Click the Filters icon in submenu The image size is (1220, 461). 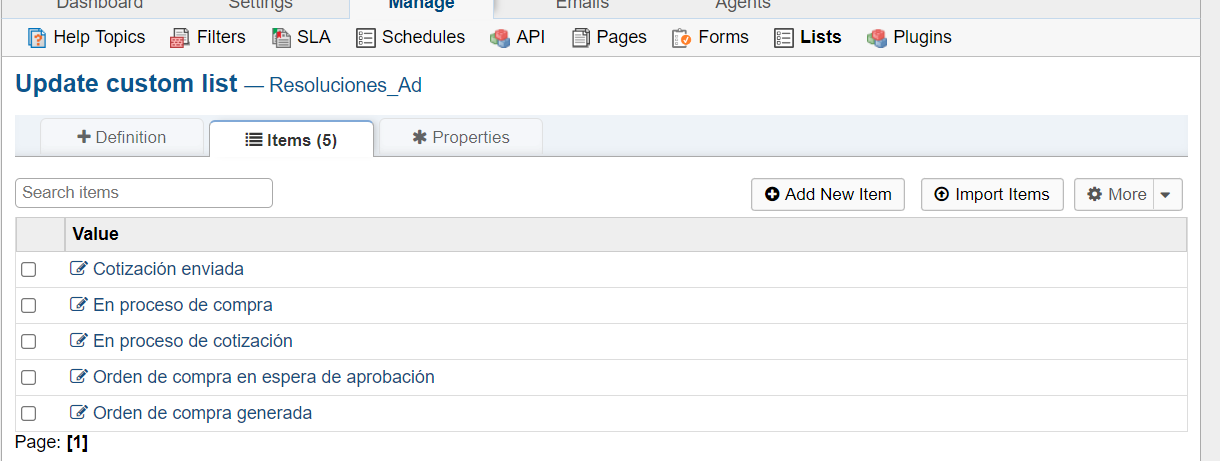pyautogui.click(x=180, y=38)
